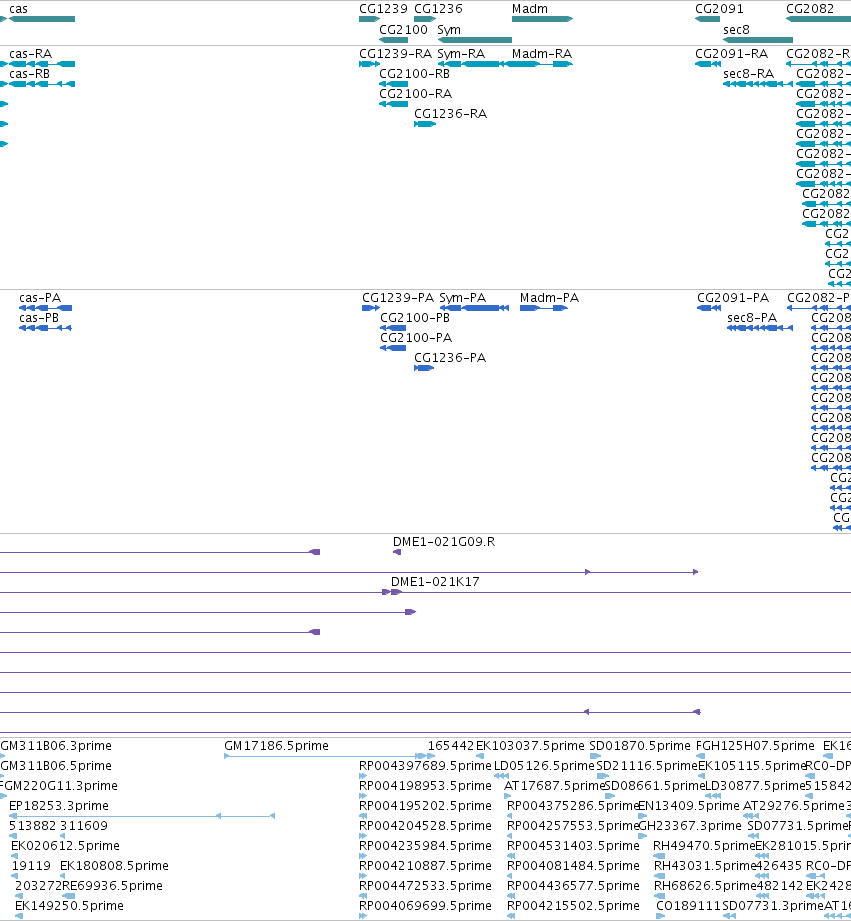851x921 pixels.
Task: Select the CG2100-PA protein glyph
Action: (x=393, y=348)
